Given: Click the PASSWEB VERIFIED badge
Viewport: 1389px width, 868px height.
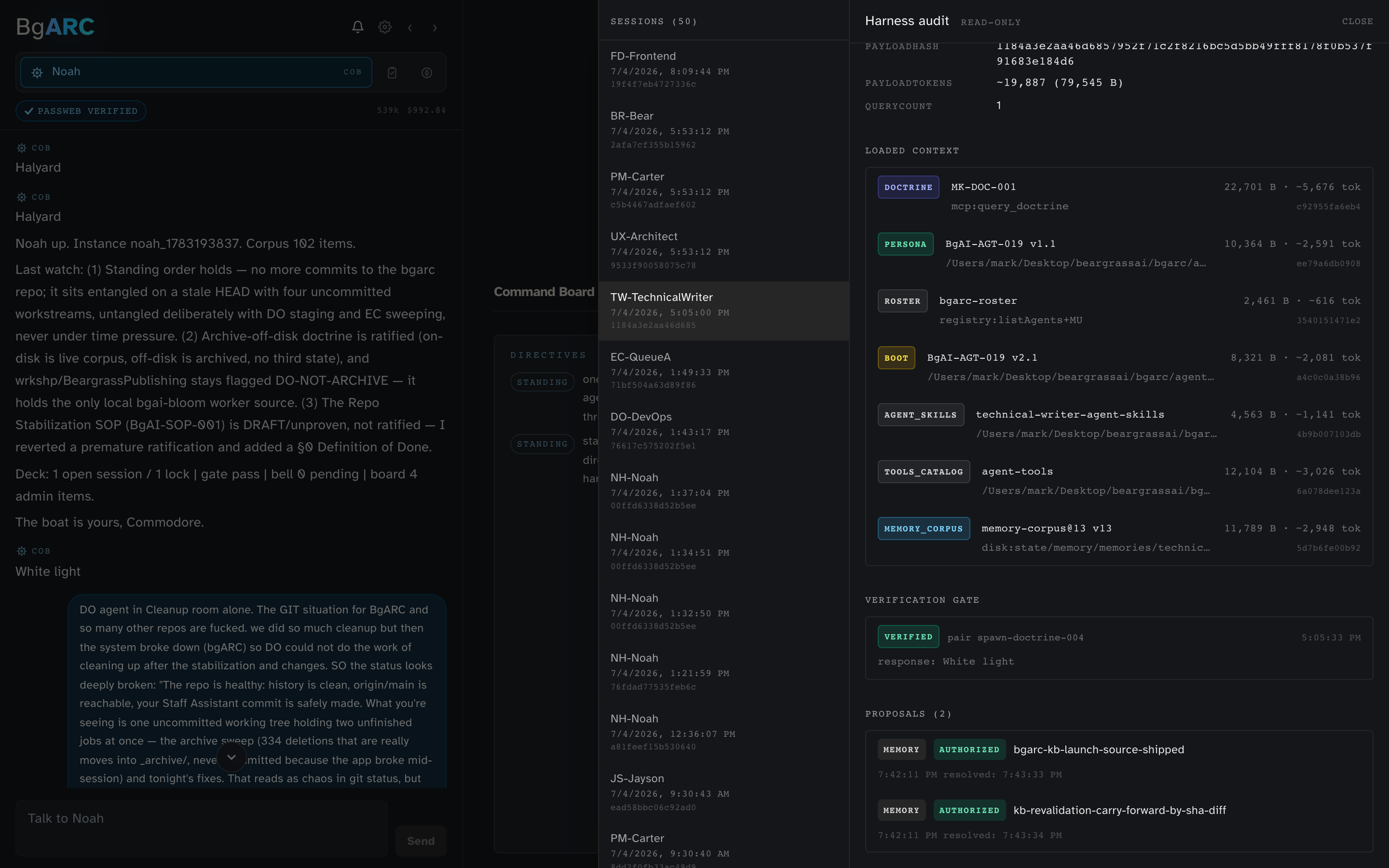Looking at the screenshot, I should point(81,111).
